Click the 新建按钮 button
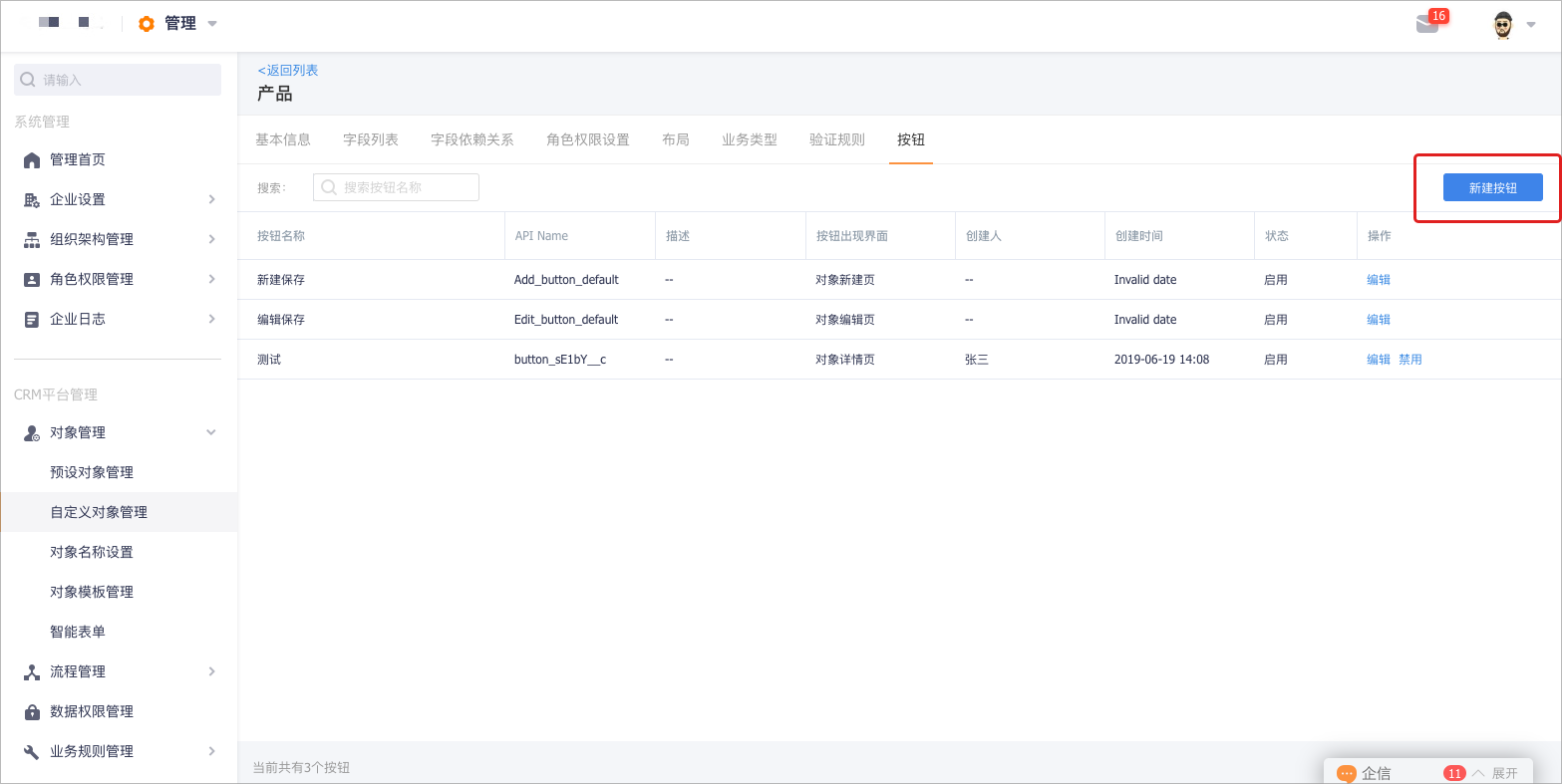The image size is (1562, 784). click(1493, 187)
